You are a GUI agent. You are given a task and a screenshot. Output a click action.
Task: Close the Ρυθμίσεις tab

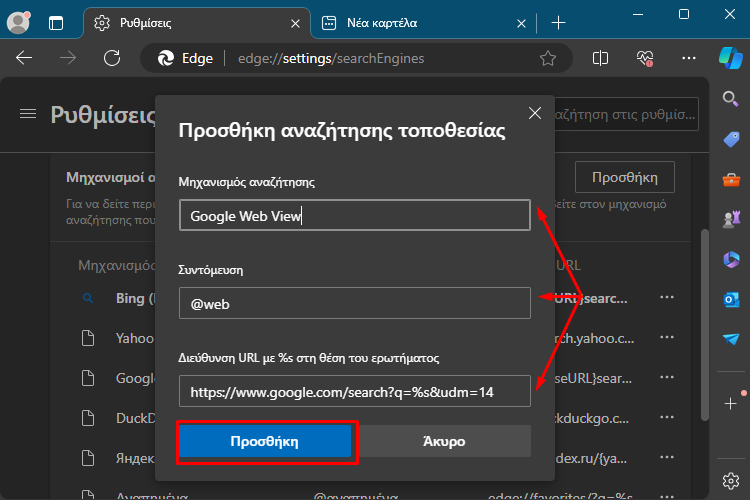coord(296,23)
